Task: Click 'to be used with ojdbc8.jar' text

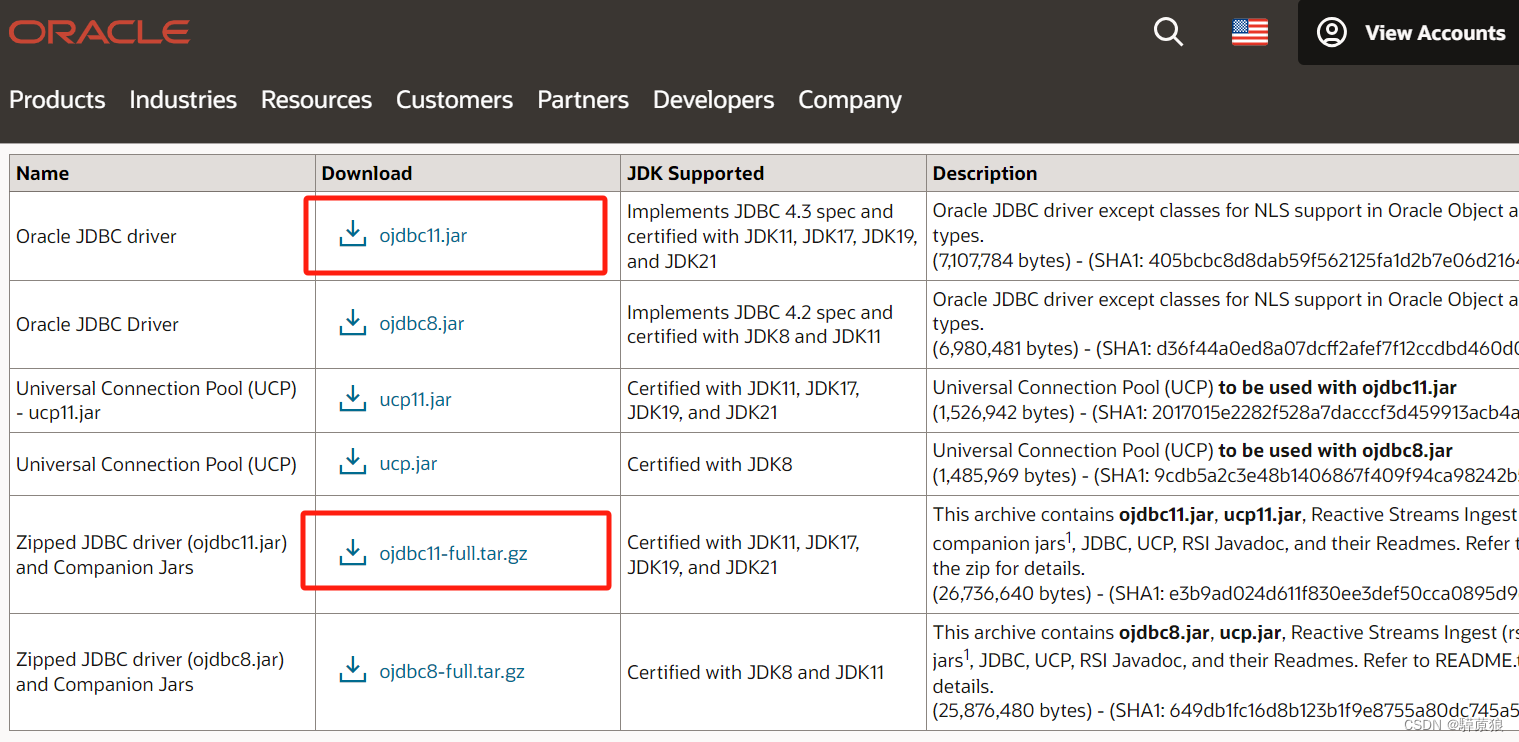Action: 1335,450
